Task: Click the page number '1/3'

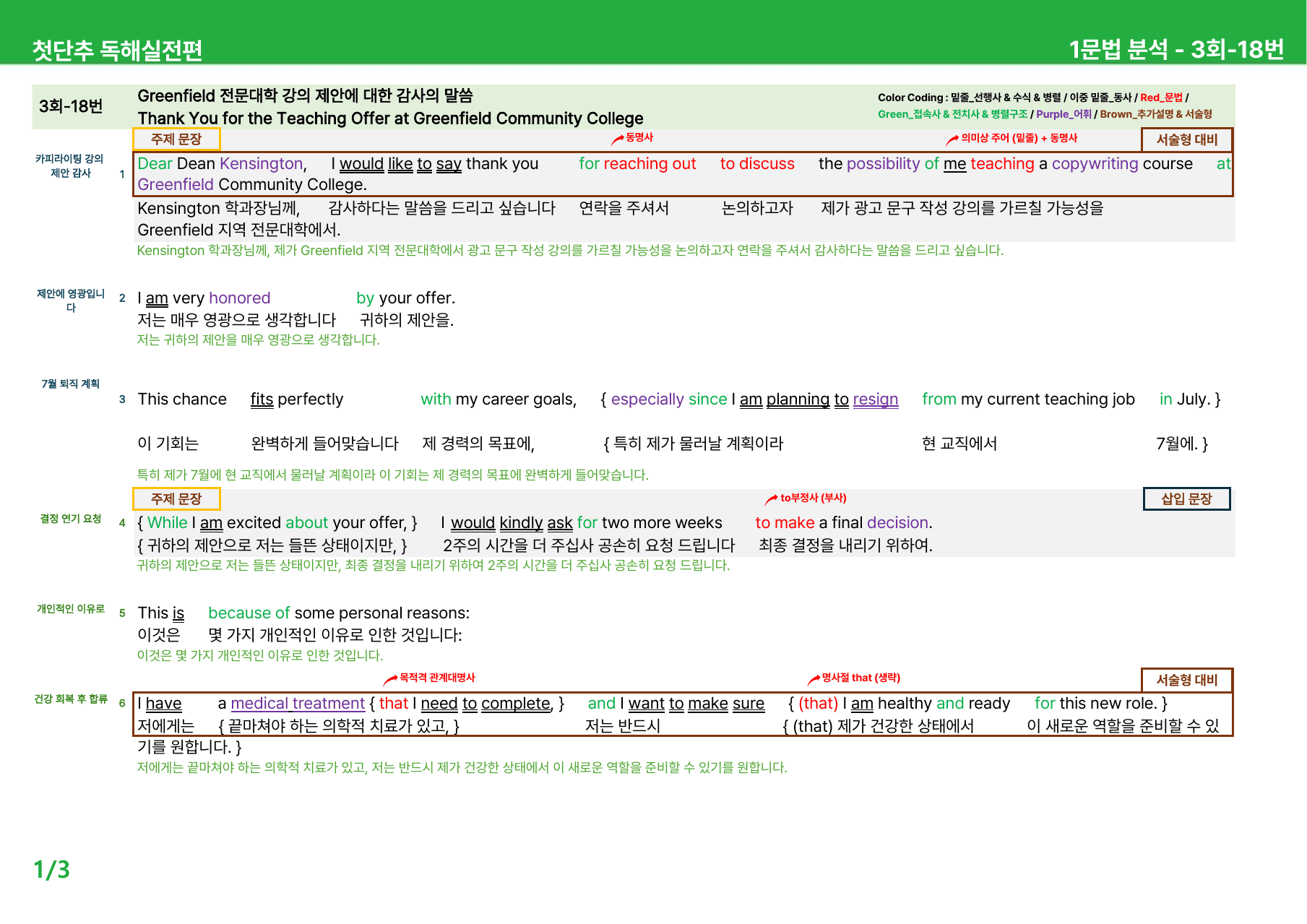Action: coord(51,869)
